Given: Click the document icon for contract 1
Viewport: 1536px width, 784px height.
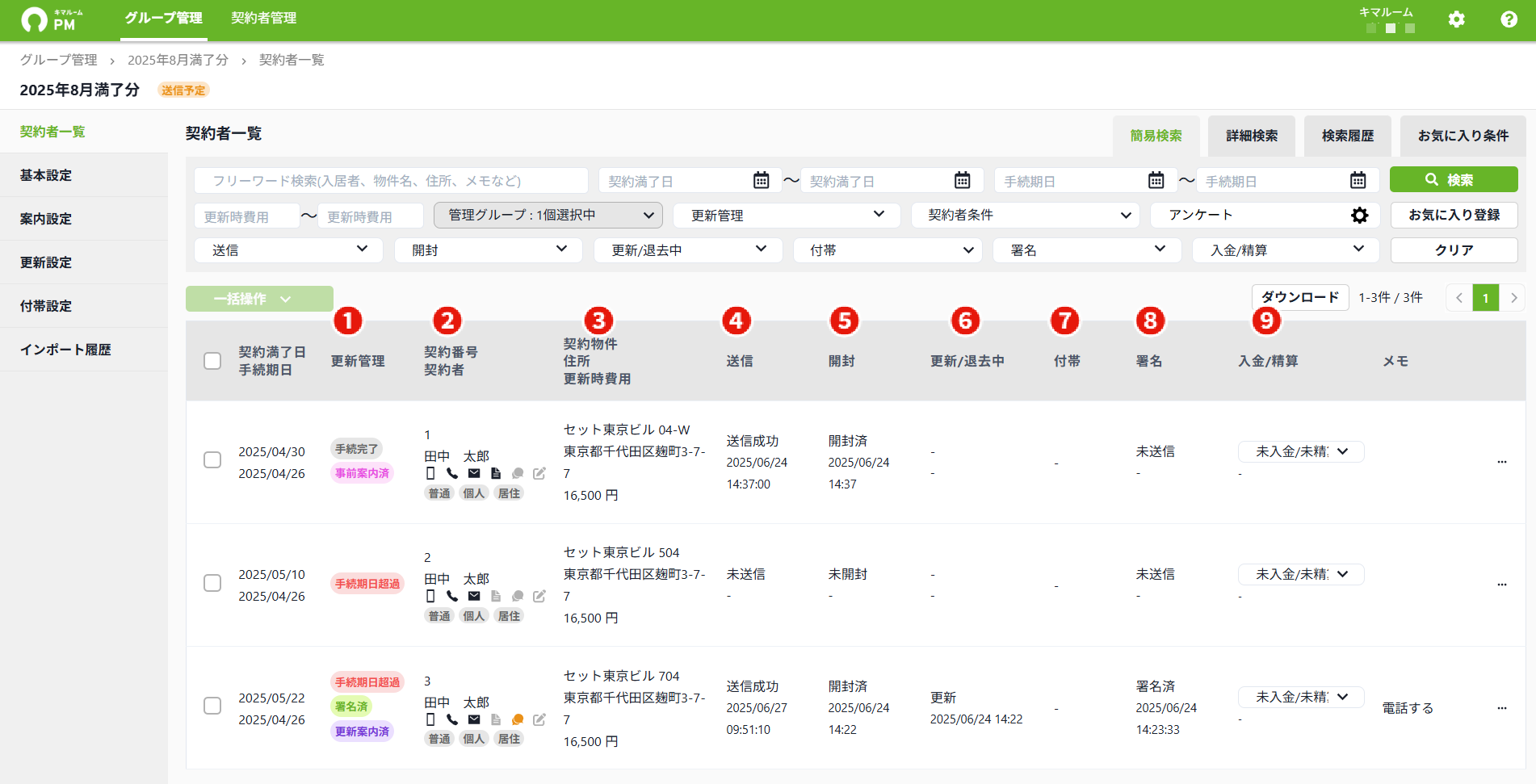Looking at the screenshot, I should pos(496,473).
